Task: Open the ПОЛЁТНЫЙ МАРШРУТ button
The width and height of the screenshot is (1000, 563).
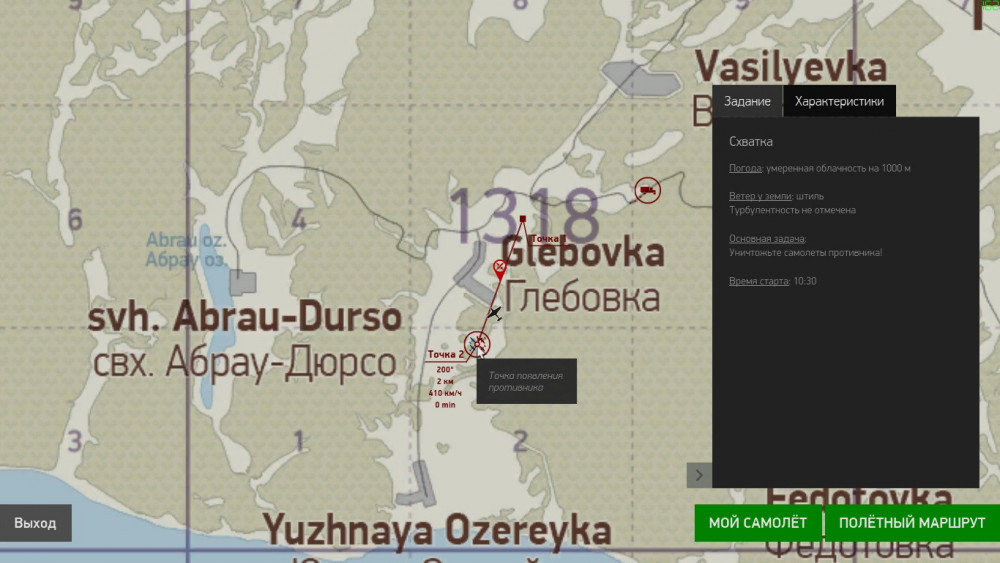Action: coord(912,523)
